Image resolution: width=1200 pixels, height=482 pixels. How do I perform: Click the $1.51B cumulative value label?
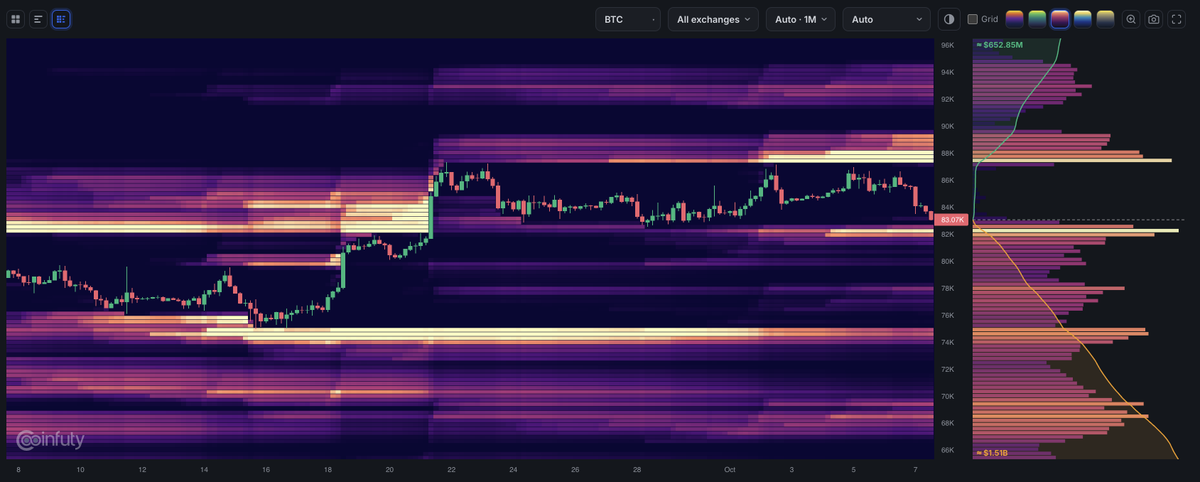click(993, 453)
